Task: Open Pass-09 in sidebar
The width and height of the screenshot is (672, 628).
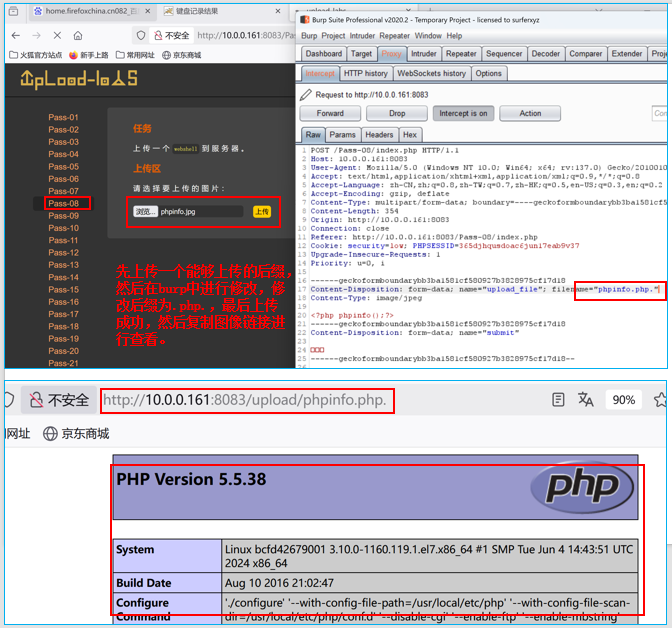Action: point(63,216)
